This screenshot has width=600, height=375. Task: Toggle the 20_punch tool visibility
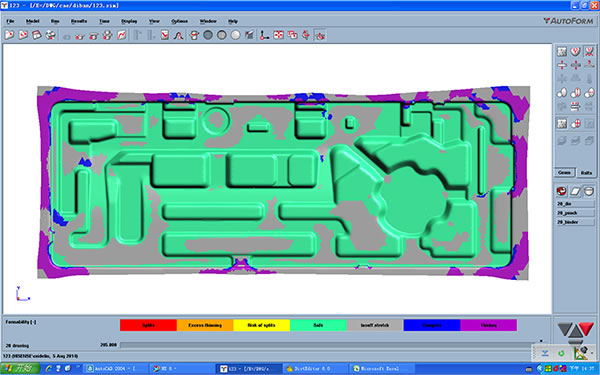click(575, 213)
